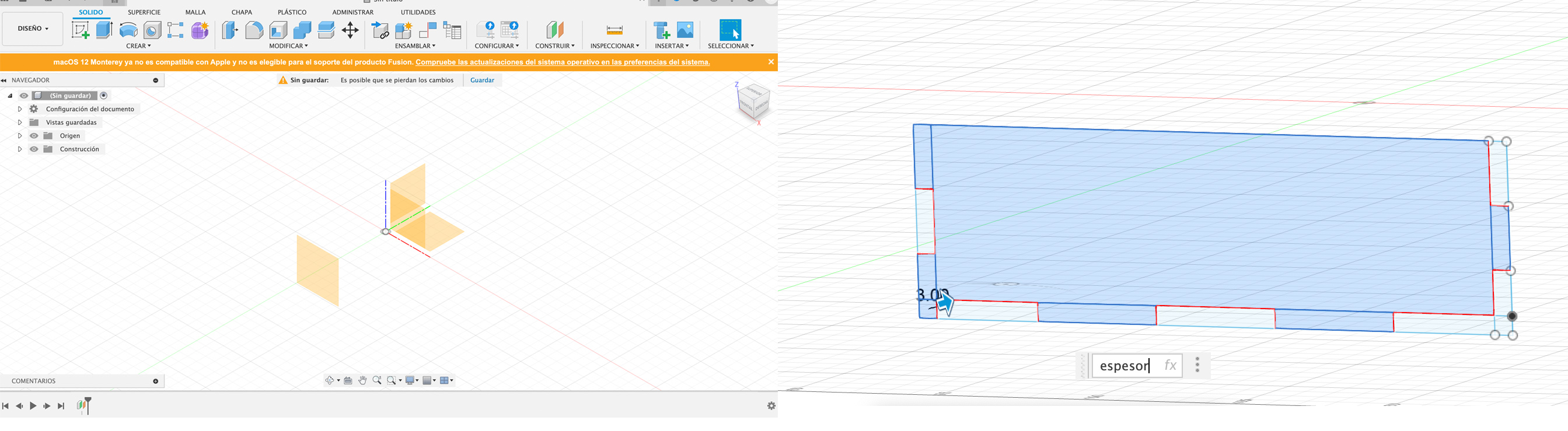Click the Extrude tool icon
This screenshot has height=431, width=1568.
(104, 30)
